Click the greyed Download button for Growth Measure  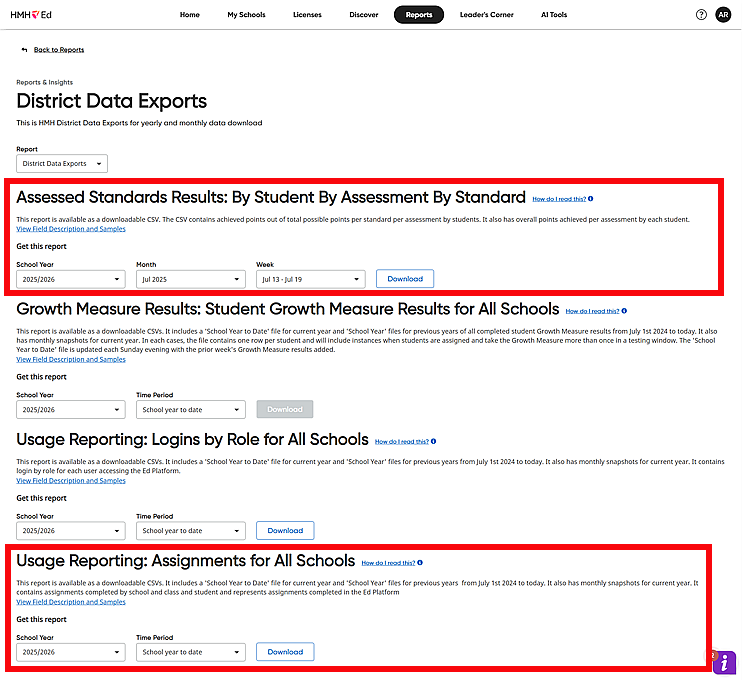click(285, 409)
